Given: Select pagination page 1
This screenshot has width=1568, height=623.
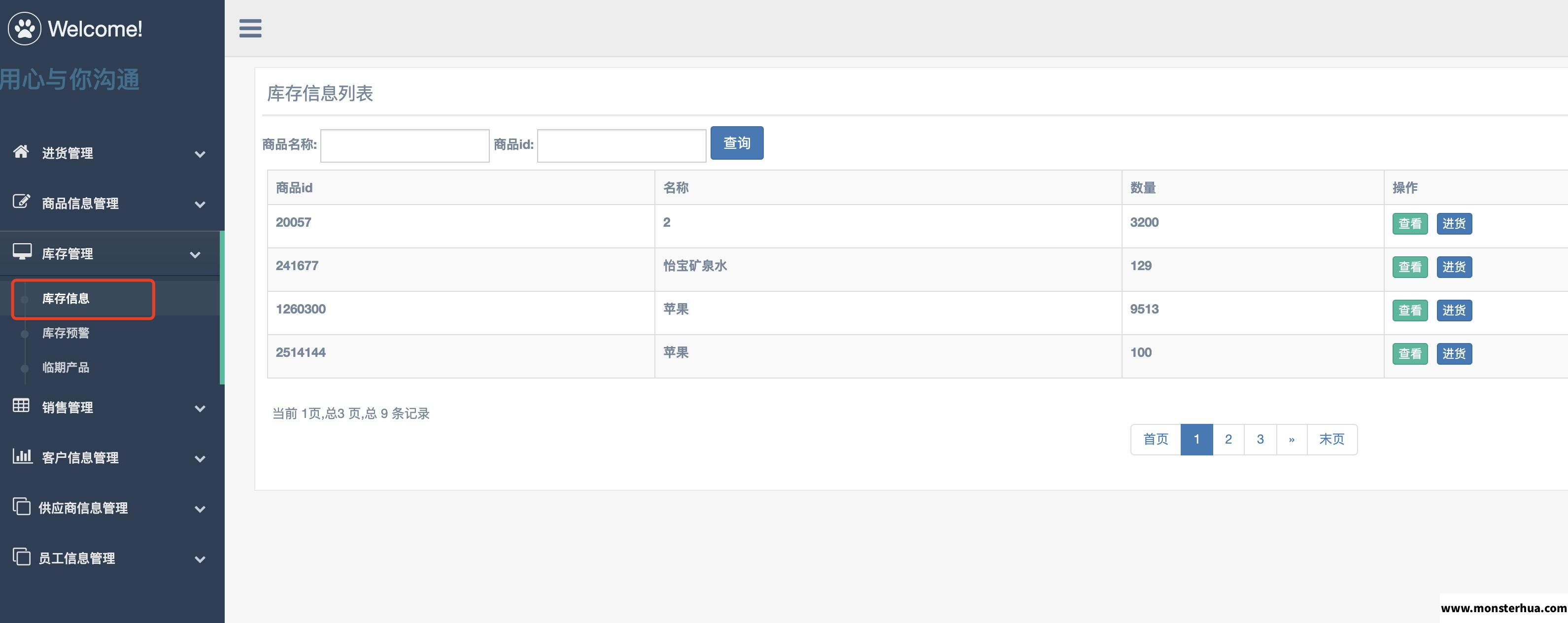Looking at the screenshot, I should point(1196,439).
